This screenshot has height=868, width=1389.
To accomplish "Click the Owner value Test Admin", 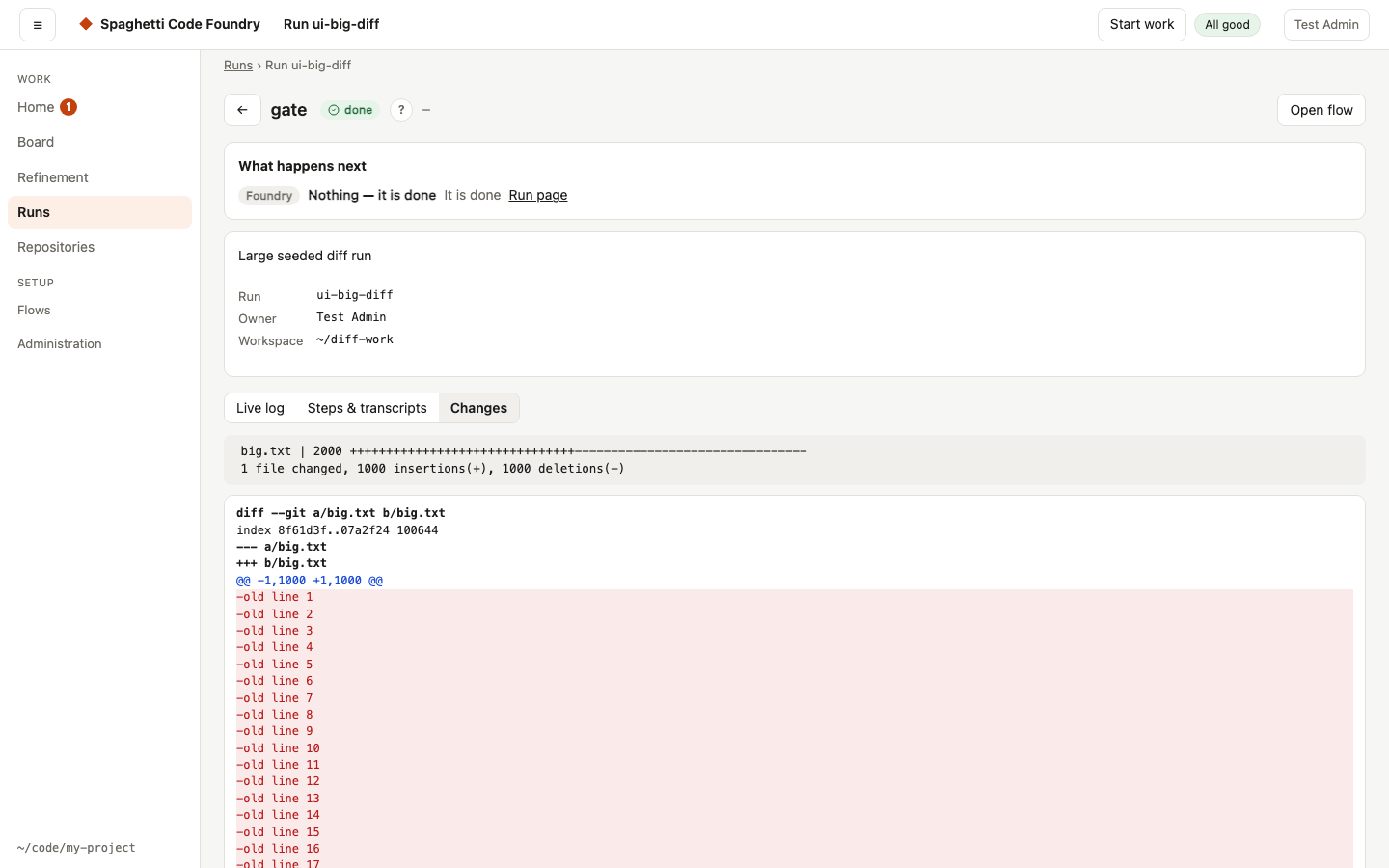I will click(351, 317).
